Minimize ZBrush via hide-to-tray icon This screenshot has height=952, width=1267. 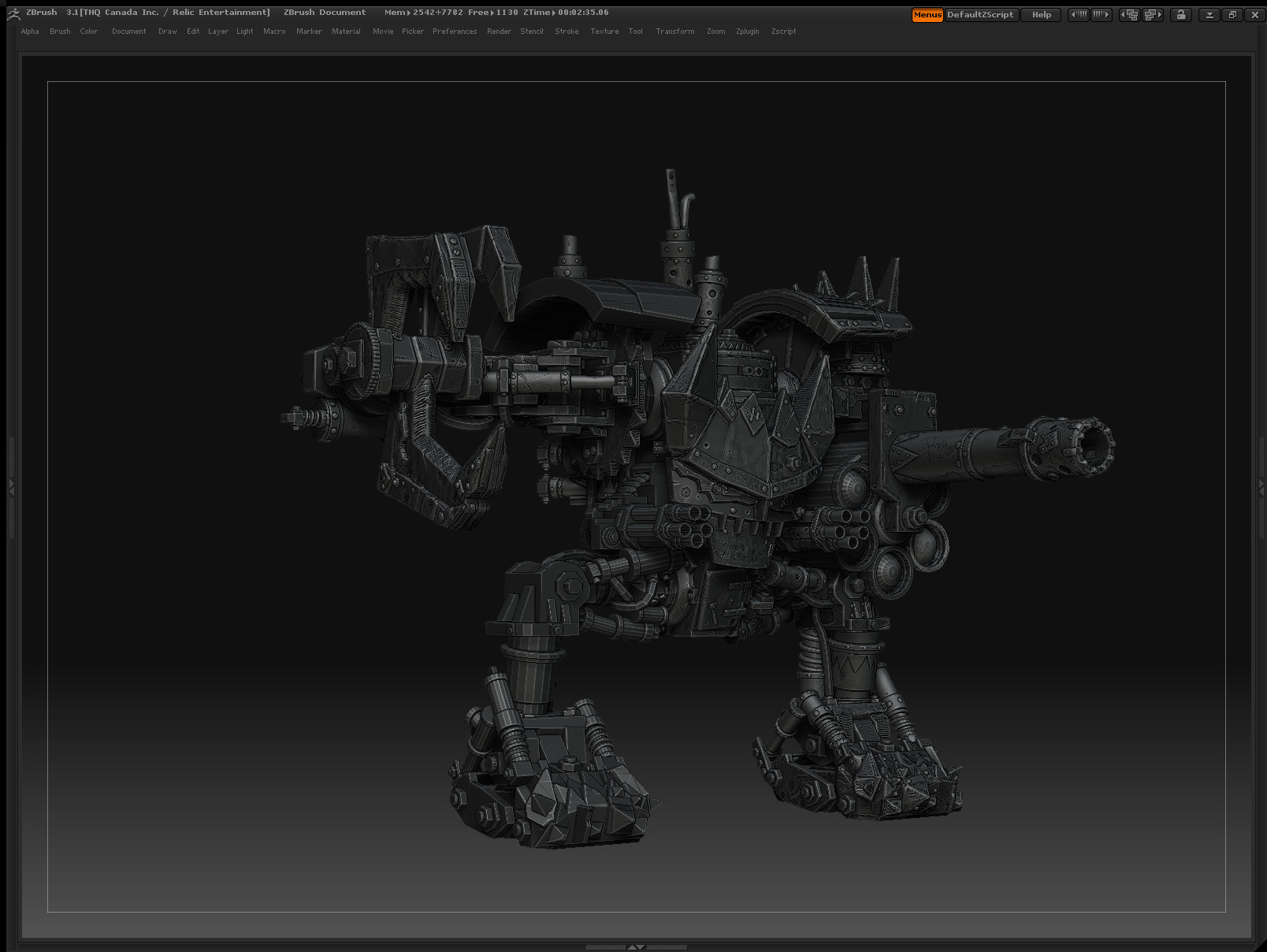[1209, 14]
